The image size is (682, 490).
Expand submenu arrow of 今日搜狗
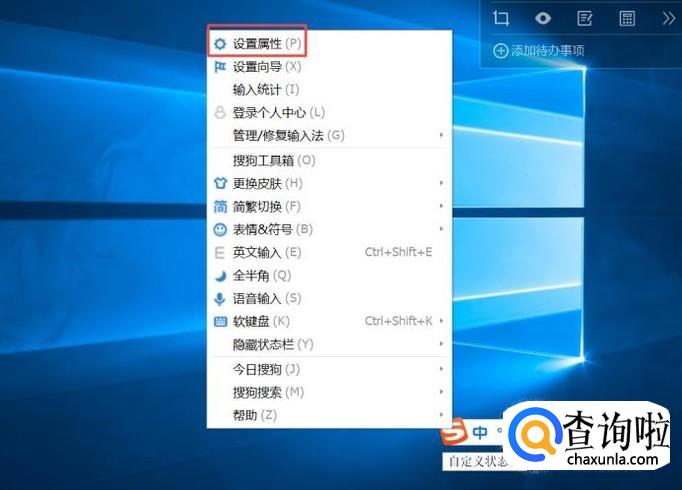[441, 369]
